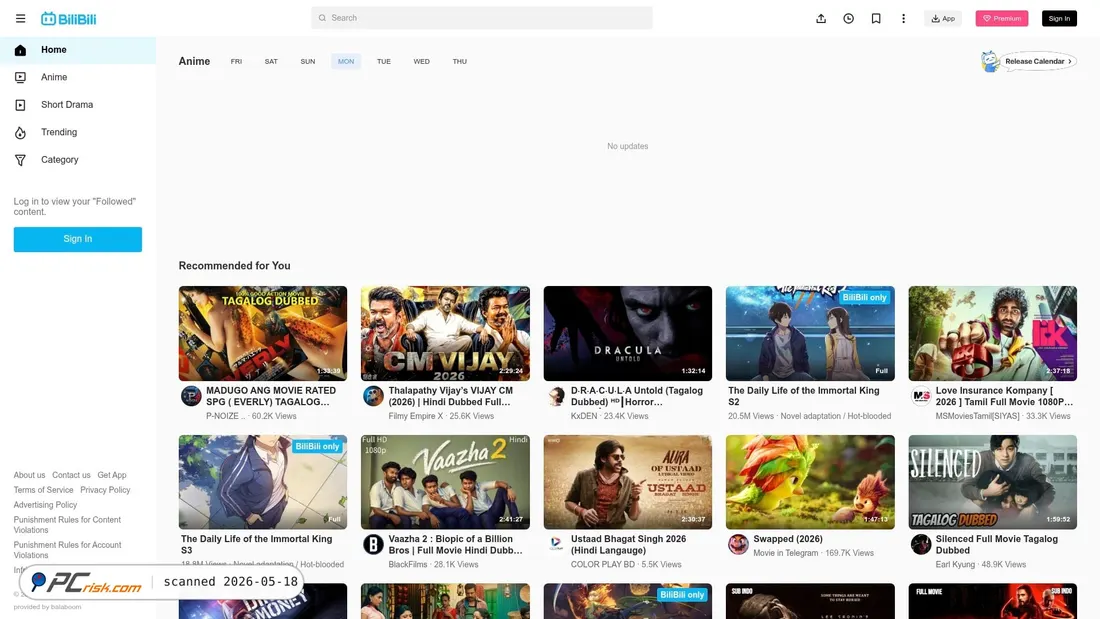This screenshot has width=1100, height=619.
Task: Switch to the SUN anime tab
Action: [x=307, y=62]
